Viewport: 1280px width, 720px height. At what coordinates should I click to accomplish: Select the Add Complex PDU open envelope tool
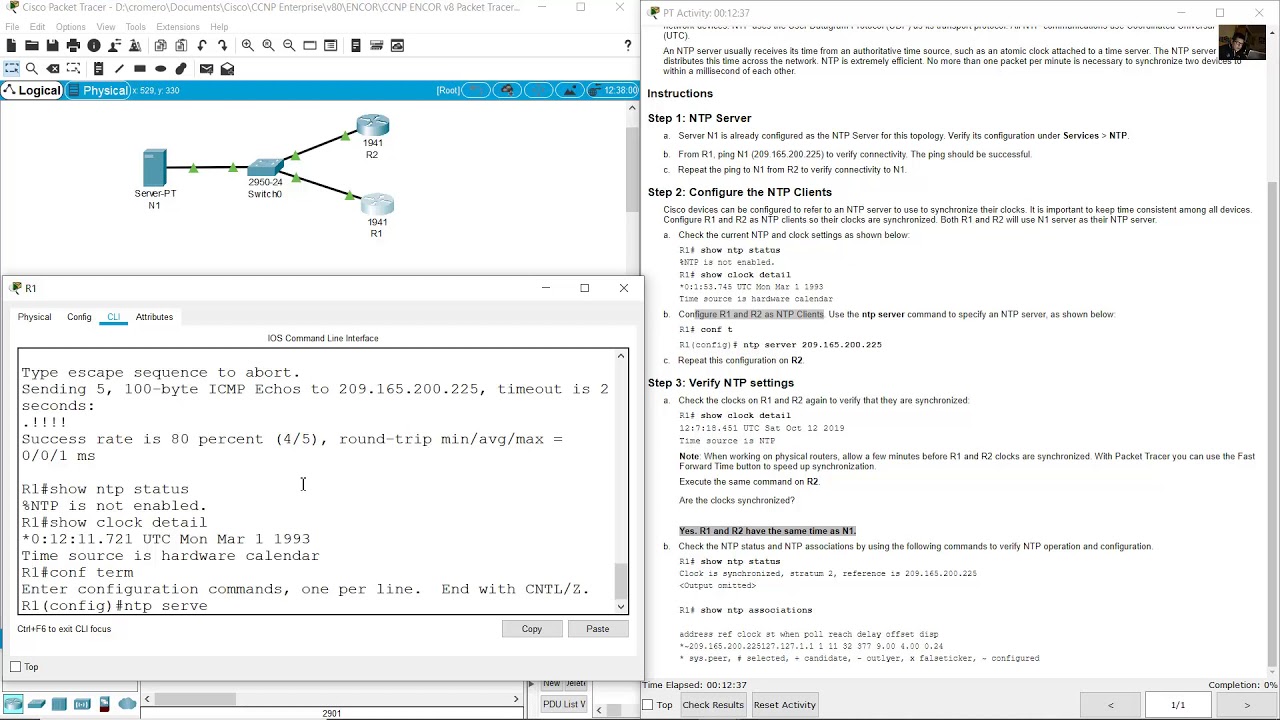pos(227,69)
